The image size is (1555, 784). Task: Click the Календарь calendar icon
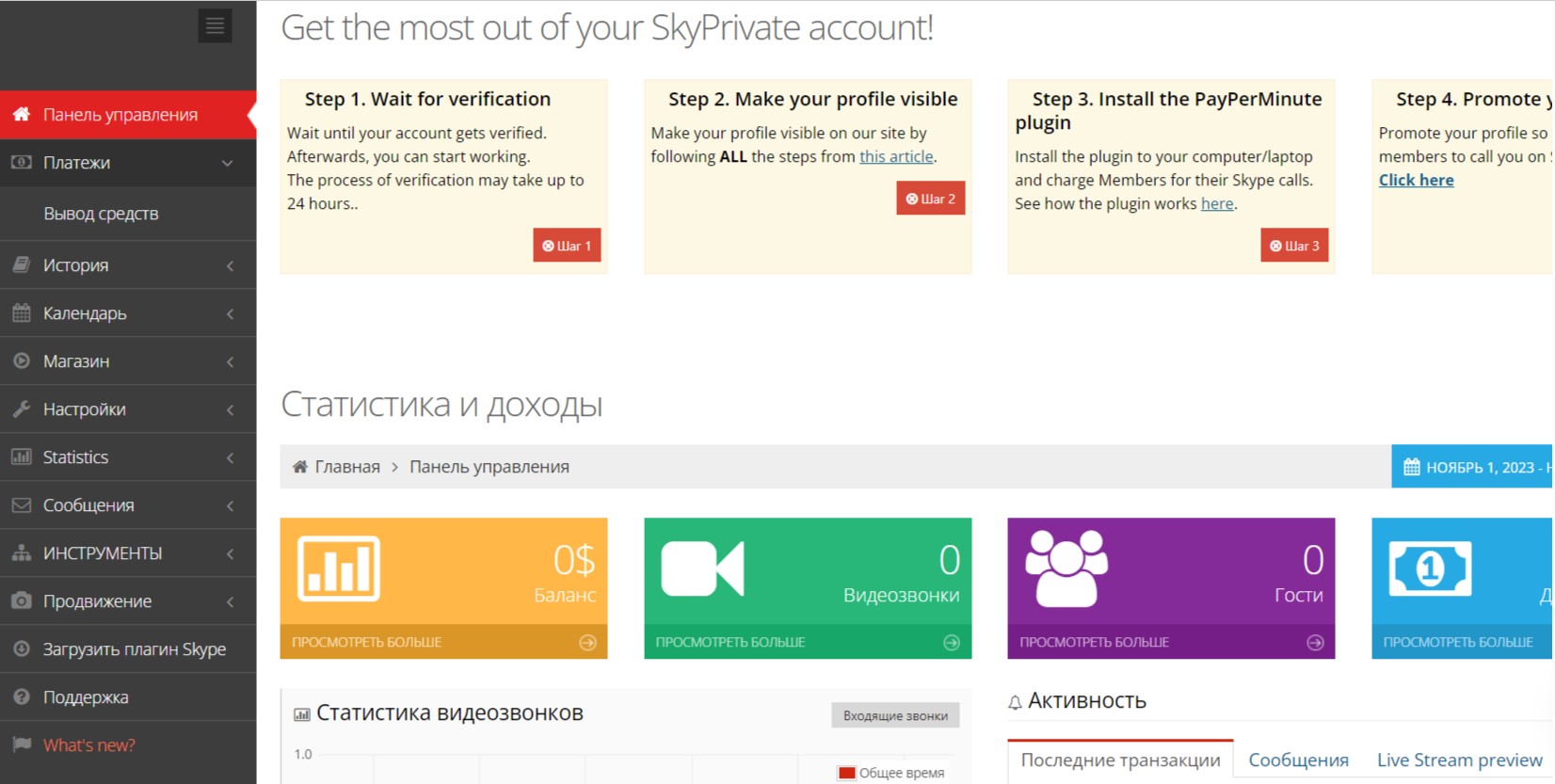pos(22,312)
